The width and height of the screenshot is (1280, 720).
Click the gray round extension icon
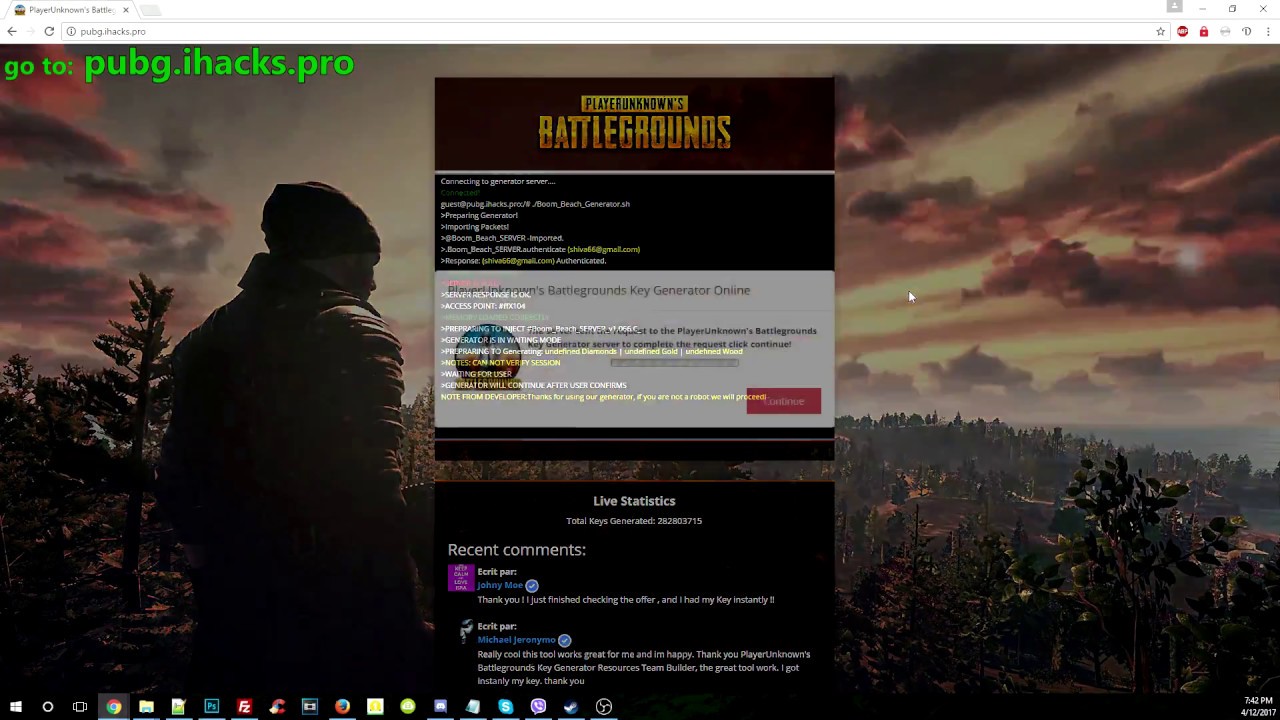pyautogui.click(x=1225, y=31)
